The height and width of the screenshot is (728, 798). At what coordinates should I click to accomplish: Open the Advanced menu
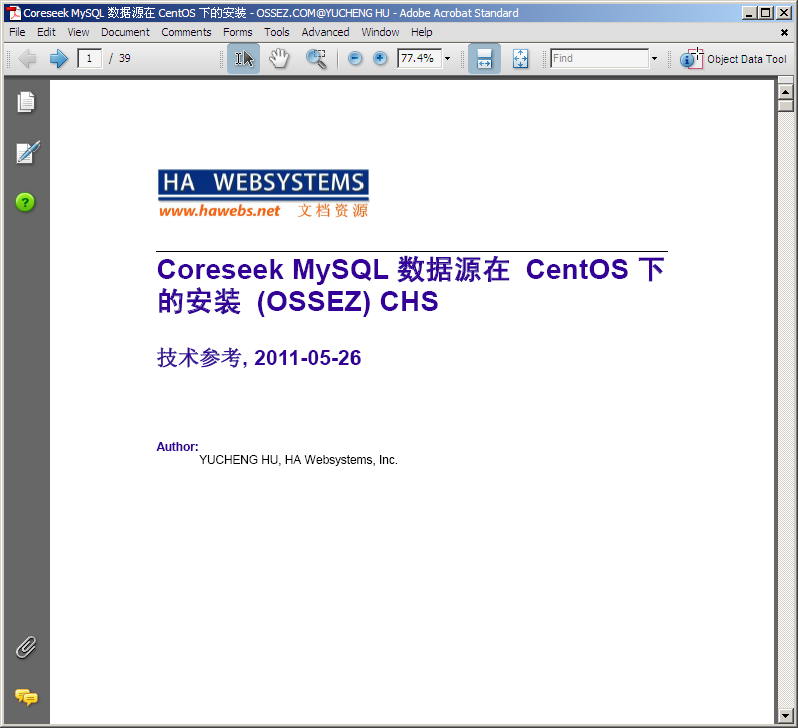click(325, 32)
